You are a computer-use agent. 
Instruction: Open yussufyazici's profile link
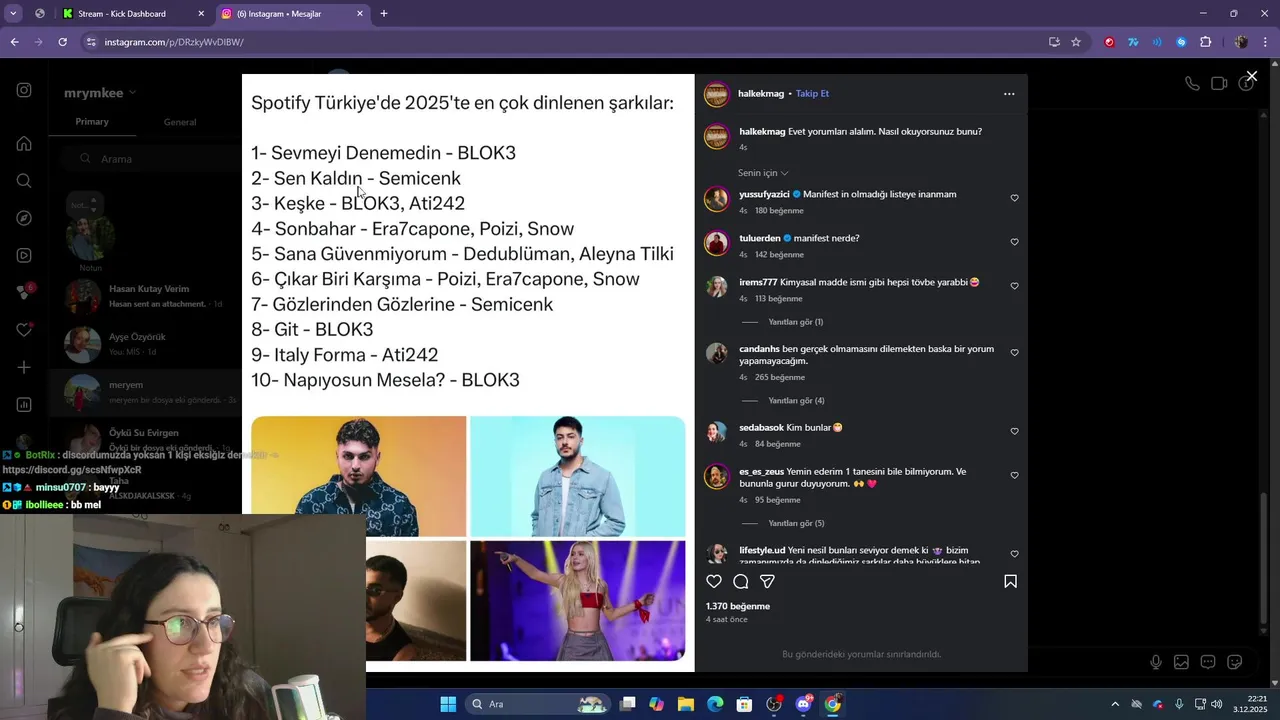click(x=764, y=194)
